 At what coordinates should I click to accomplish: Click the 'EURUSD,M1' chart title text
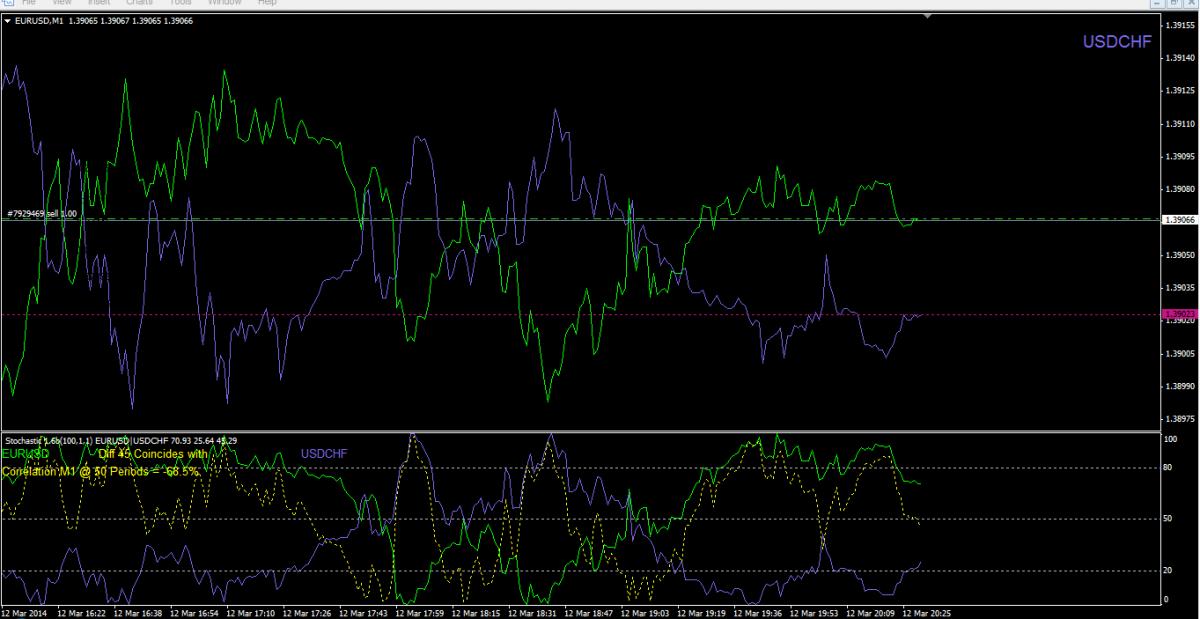pos(41,19)
